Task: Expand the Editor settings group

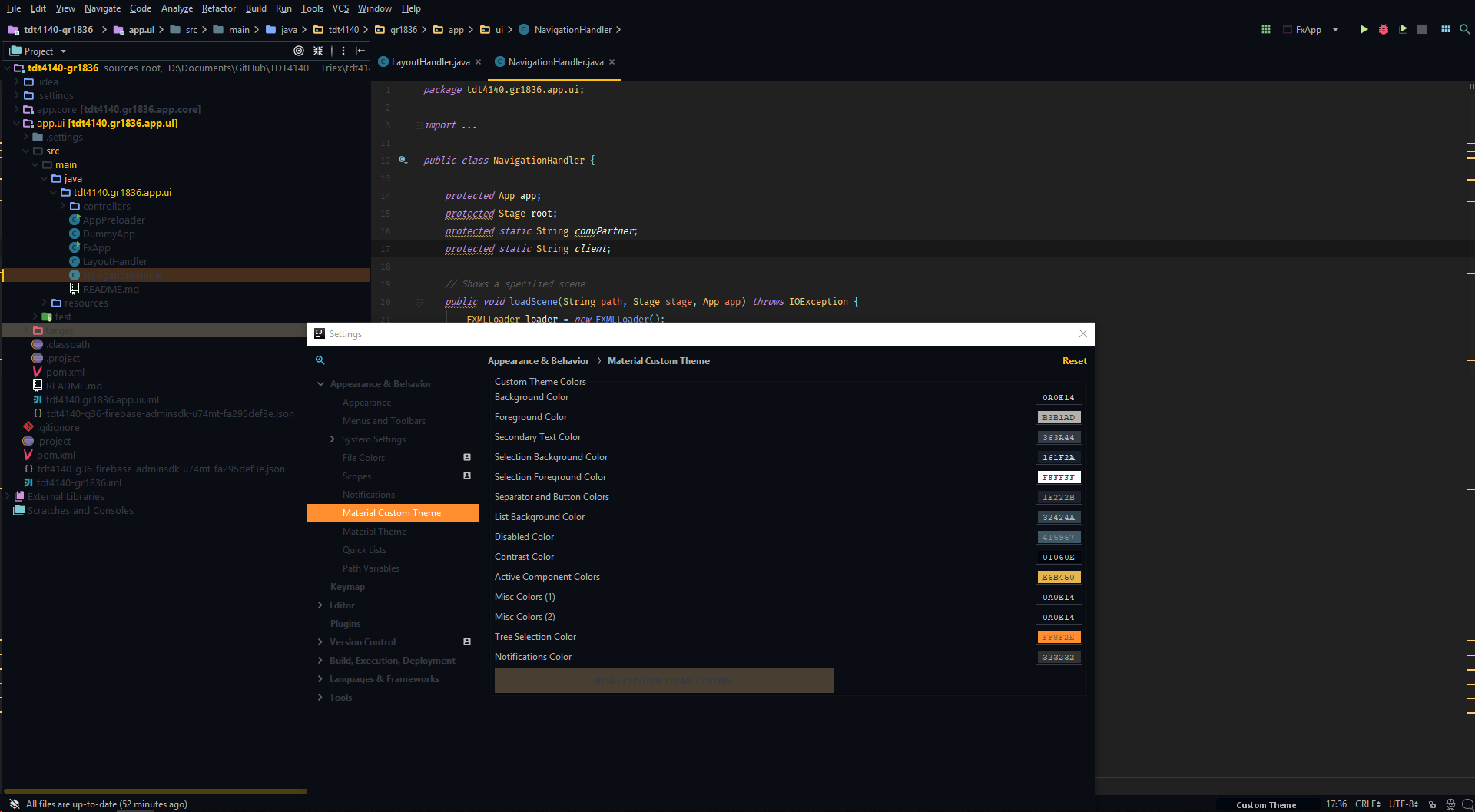Action: (x=320, y=605)
